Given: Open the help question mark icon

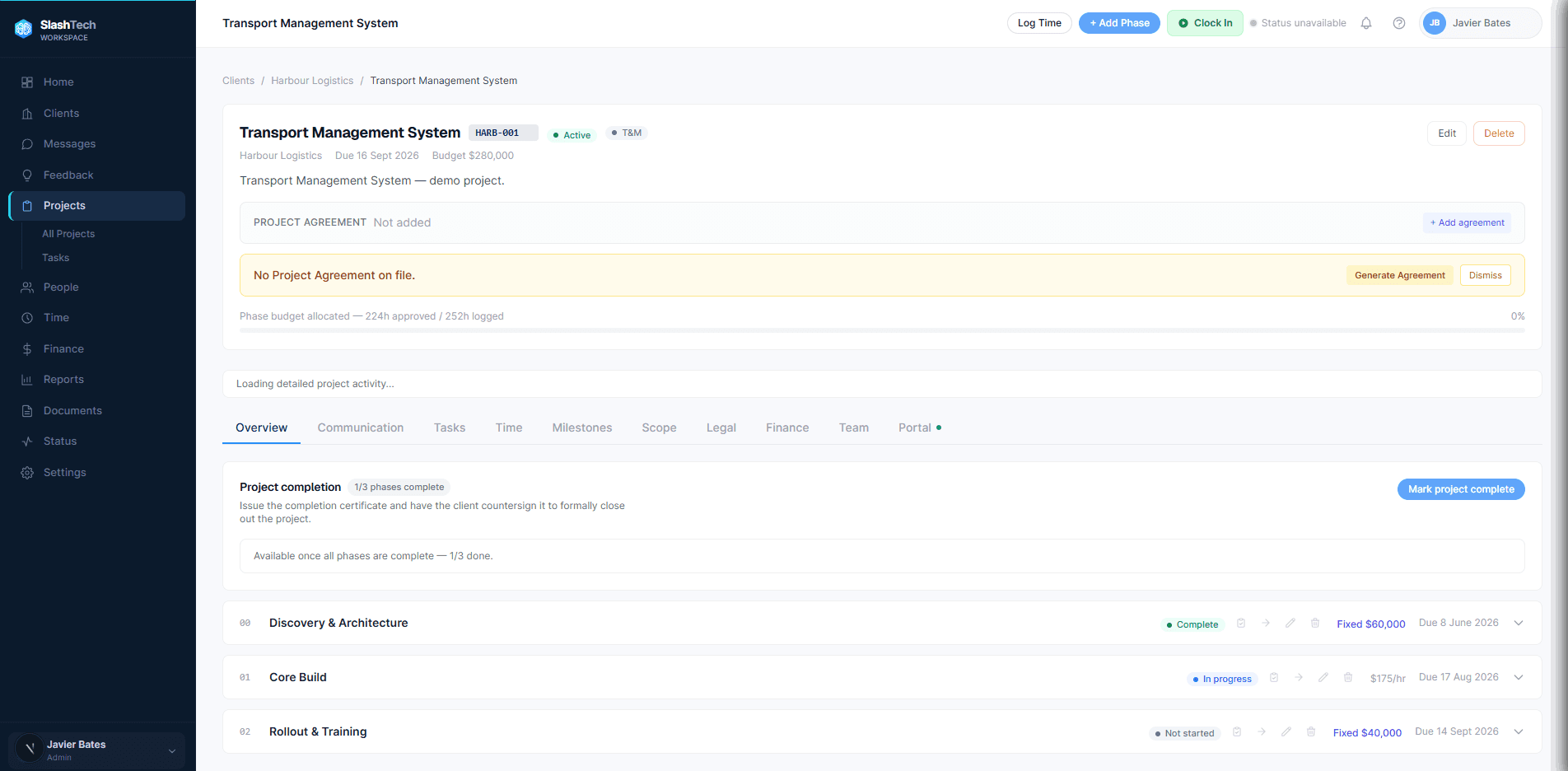Looking at the screenshot, I should pos(1399,23).
